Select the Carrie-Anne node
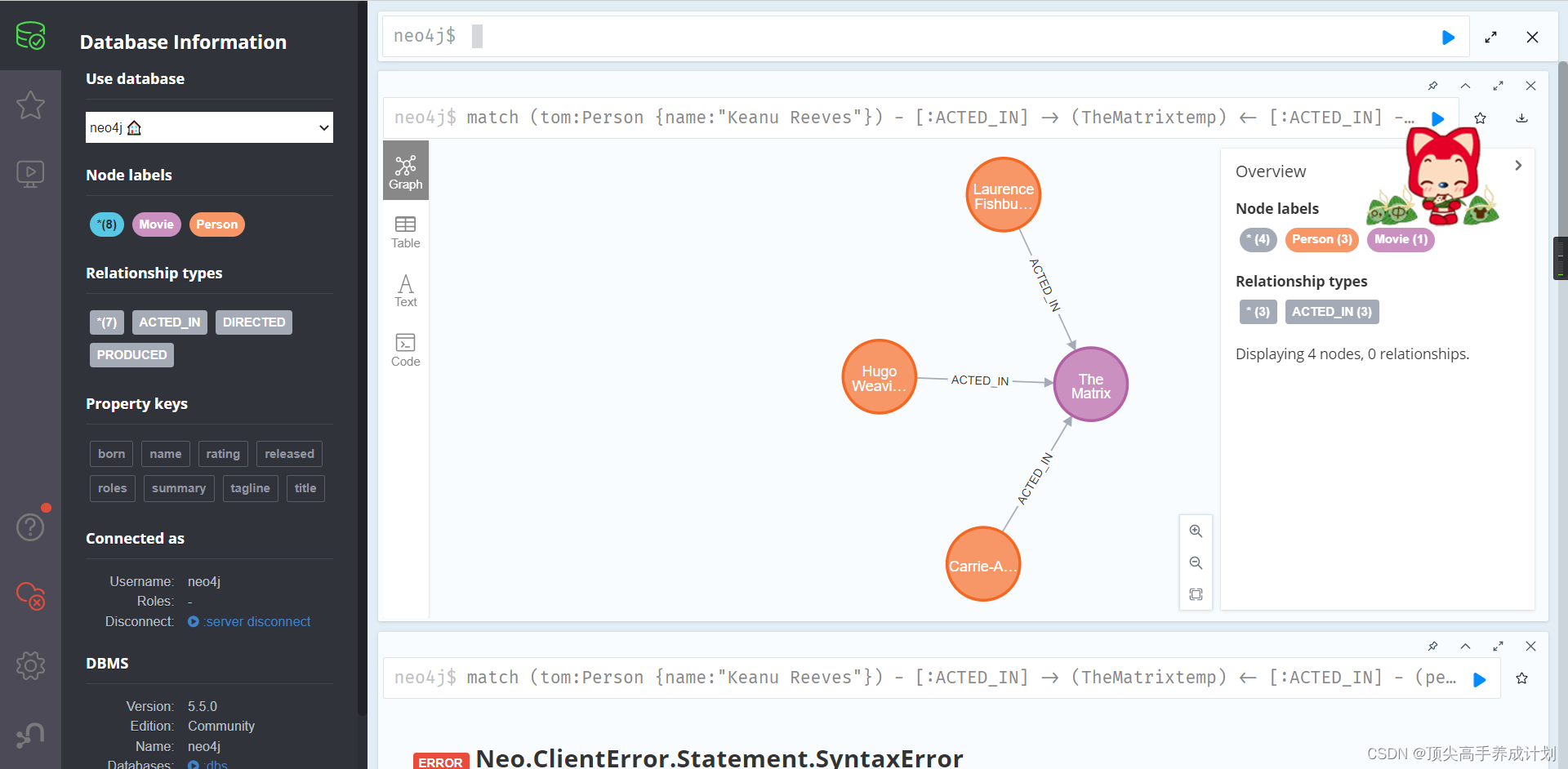The image size is (1568, 769). [982, 564]
